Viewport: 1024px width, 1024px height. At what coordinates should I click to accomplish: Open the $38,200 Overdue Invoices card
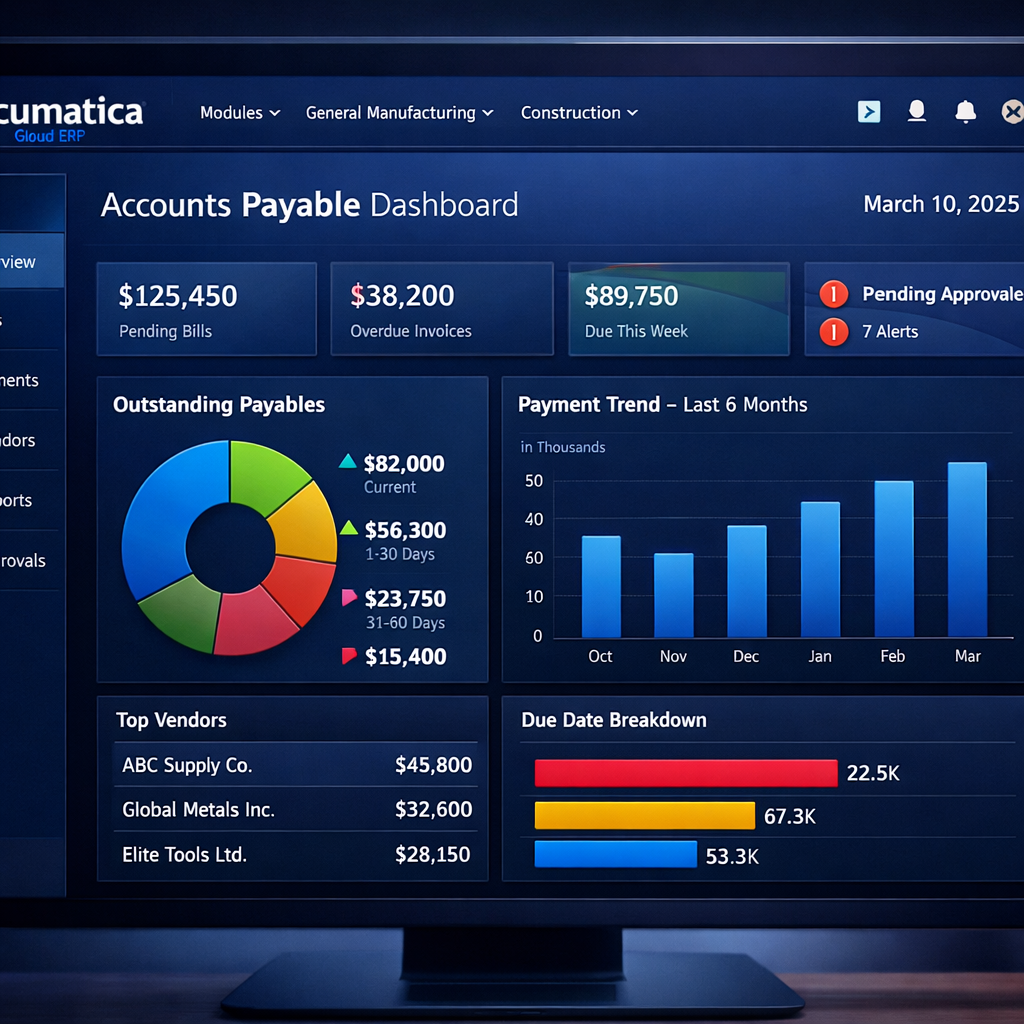tap(441, 309)
